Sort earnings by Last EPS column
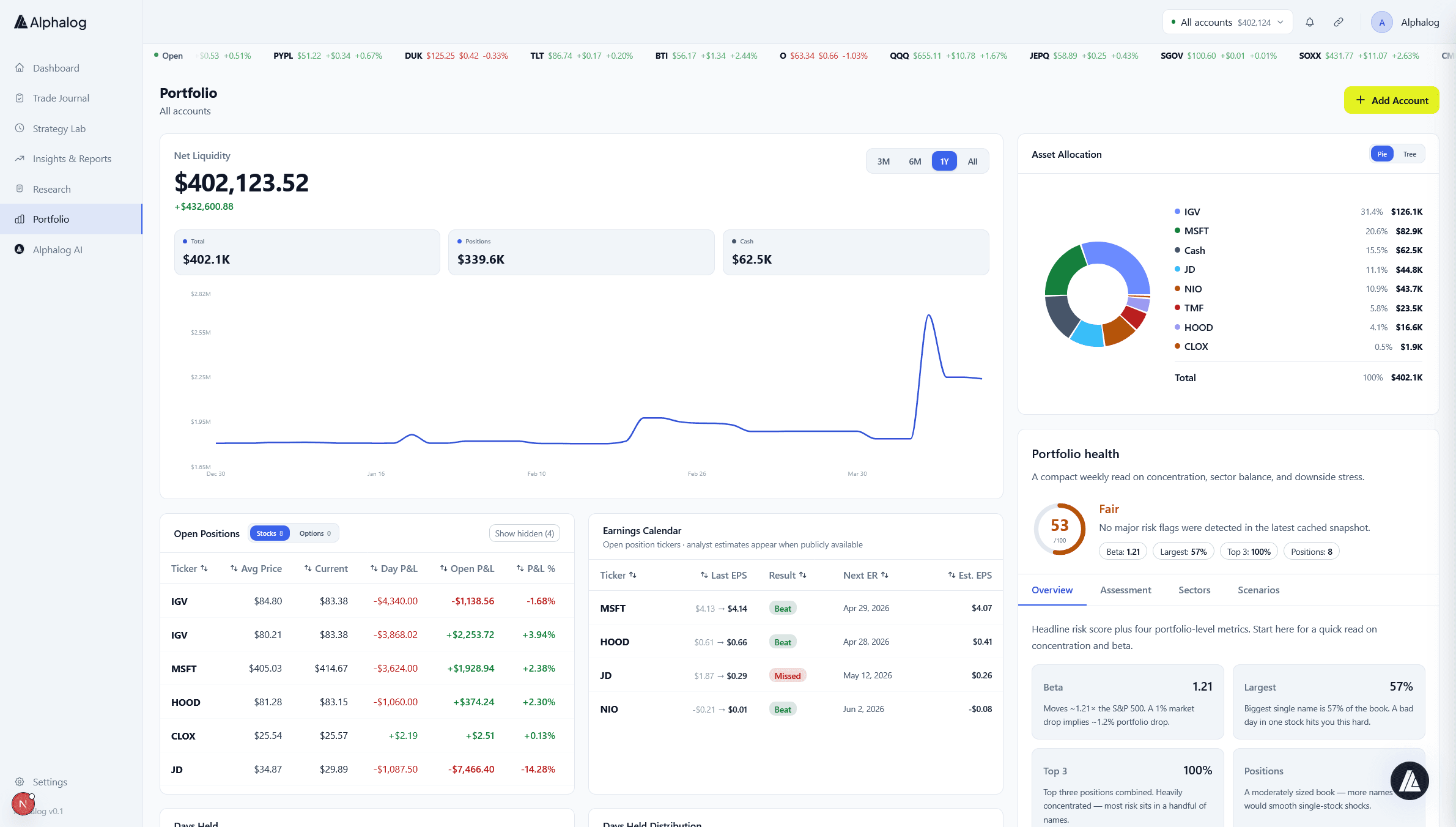 tap(723, 575)
